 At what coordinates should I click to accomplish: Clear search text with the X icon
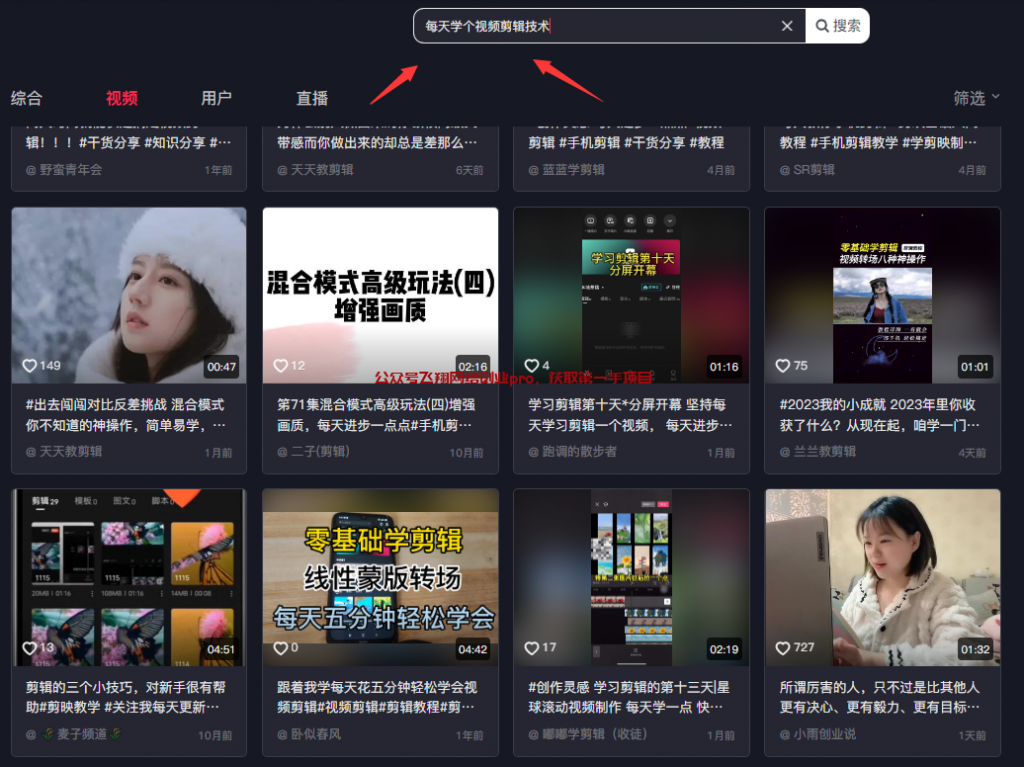[x=787, y=26]
